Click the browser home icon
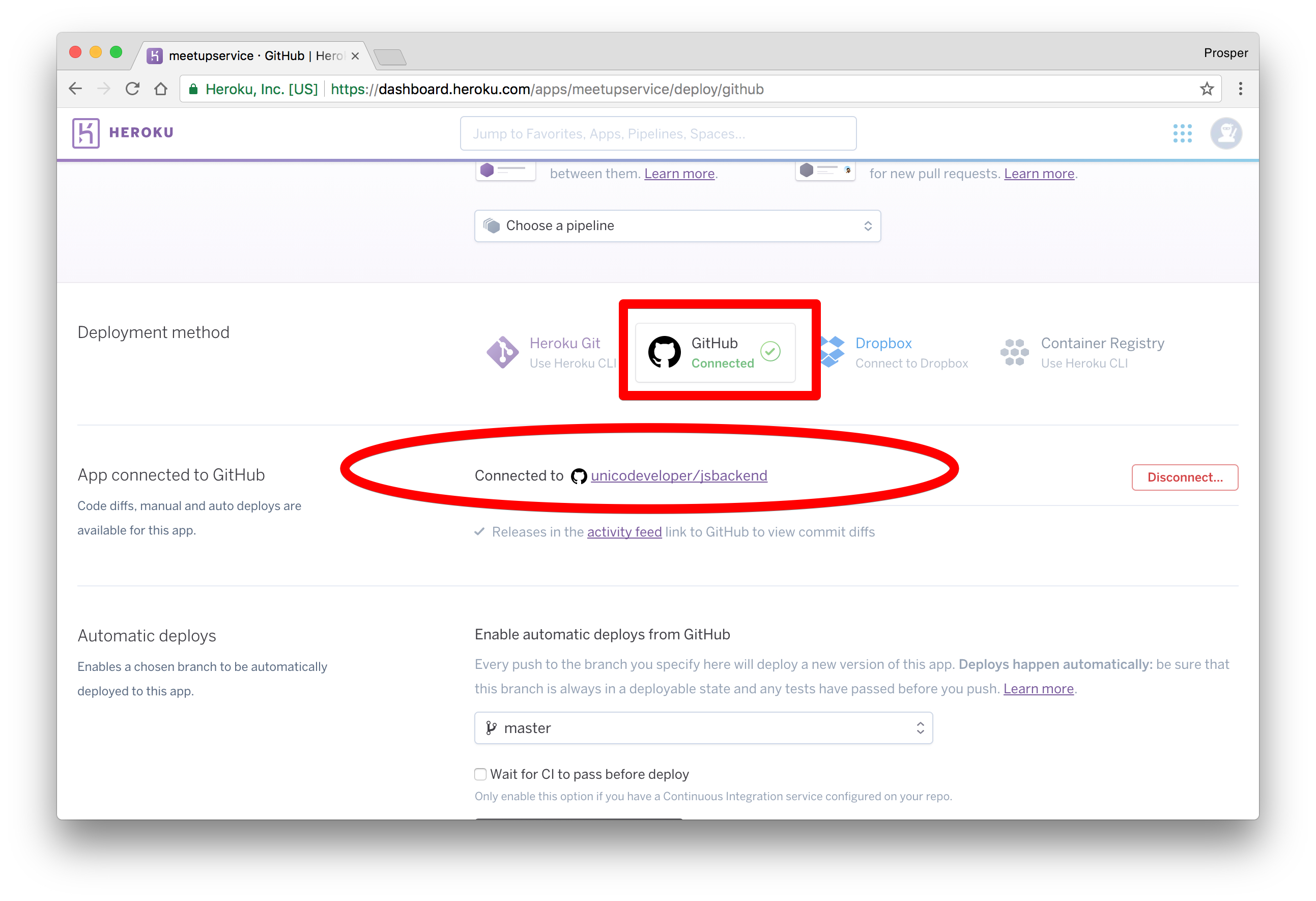This screenshot has width=1316, height=901. point(161,89)
